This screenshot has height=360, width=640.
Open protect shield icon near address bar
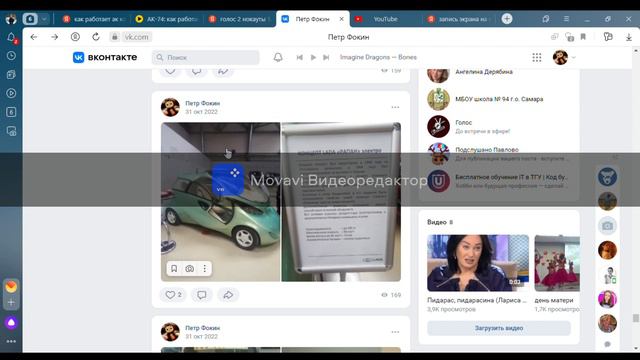pyautogui.click(x=75, y=37)
